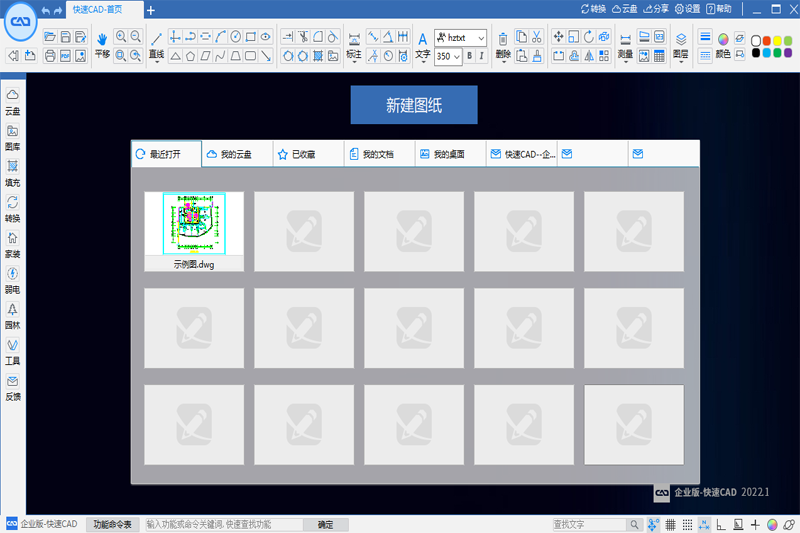Click the Zoom In magnifier icon
This screenshot has height=533, width=800.
click(121, 37)
